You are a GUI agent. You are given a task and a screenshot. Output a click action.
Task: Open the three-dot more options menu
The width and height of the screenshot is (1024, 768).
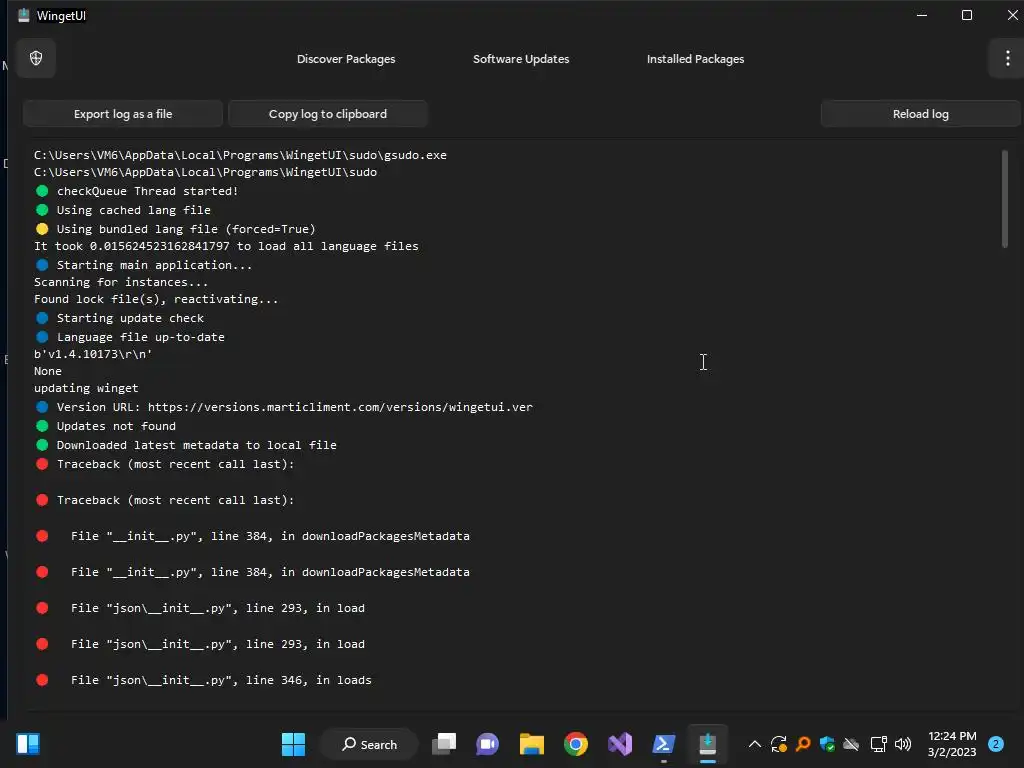(1007, 58)
